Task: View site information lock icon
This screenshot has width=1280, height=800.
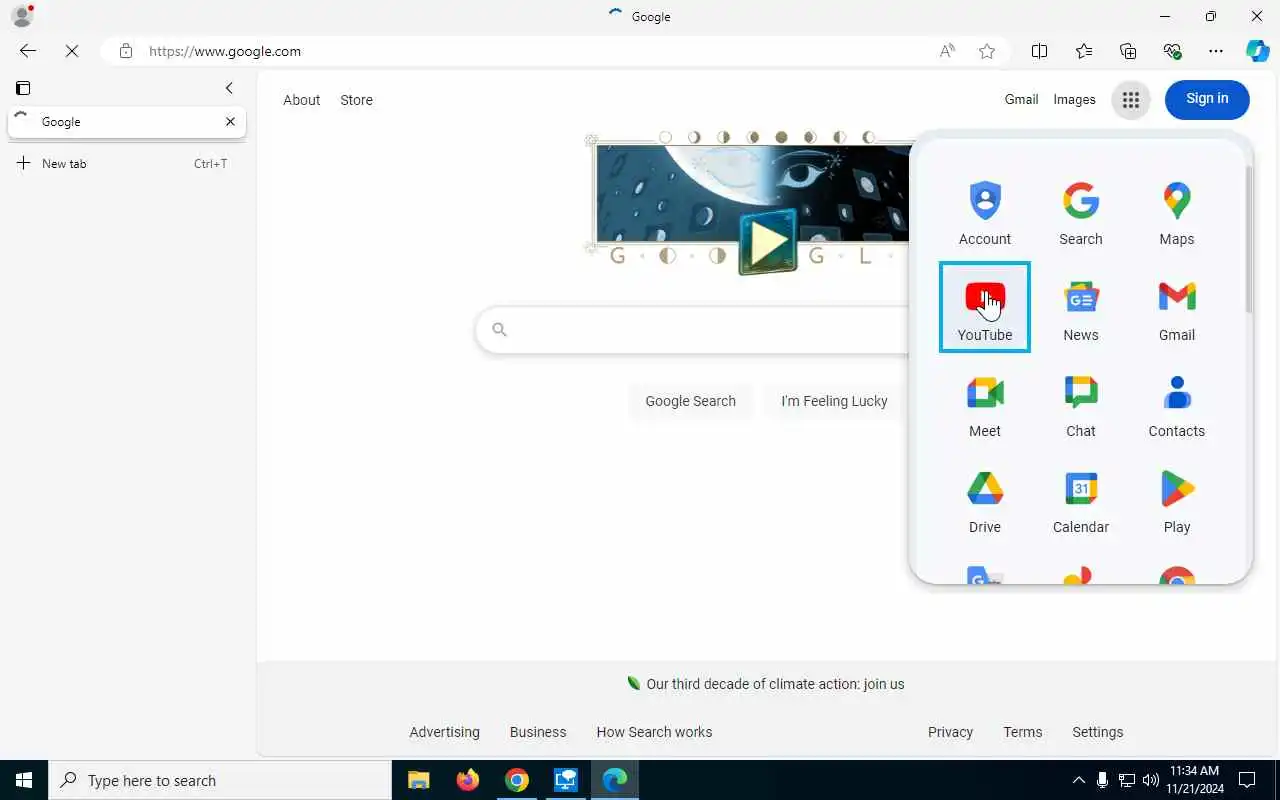Action: [126, 51]
